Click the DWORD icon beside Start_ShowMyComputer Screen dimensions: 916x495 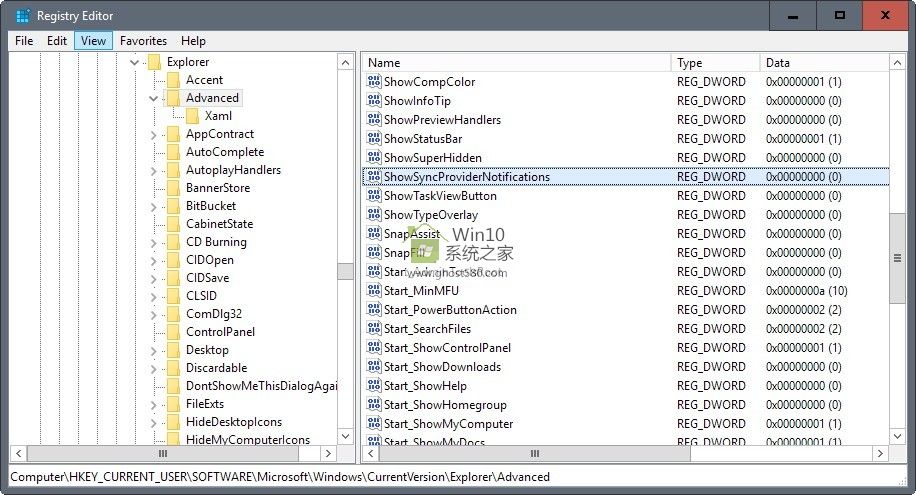coord(374,423)
